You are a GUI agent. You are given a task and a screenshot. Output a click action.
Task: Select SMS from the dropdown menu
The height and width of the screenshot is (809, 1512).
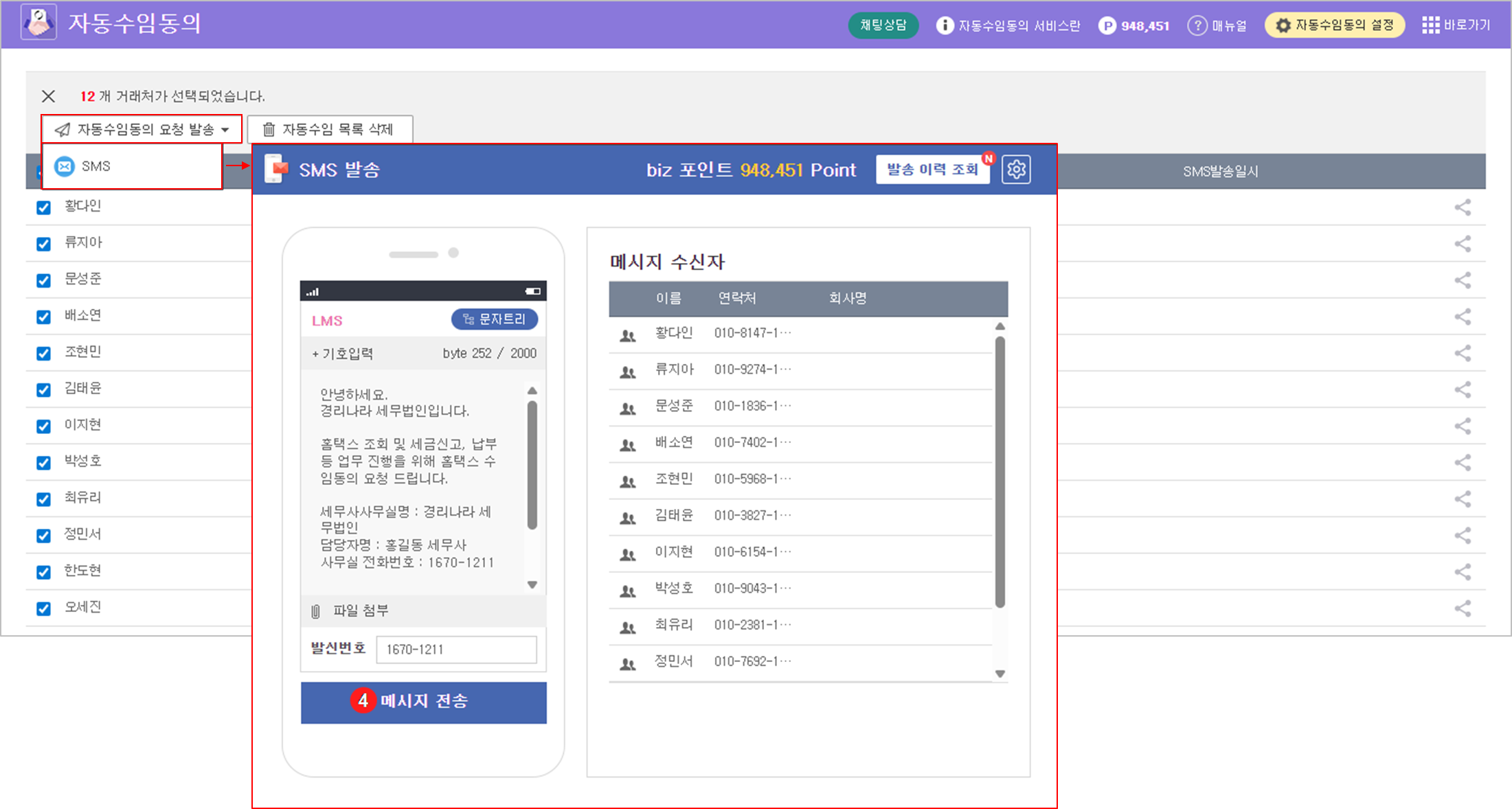[95, 166]
